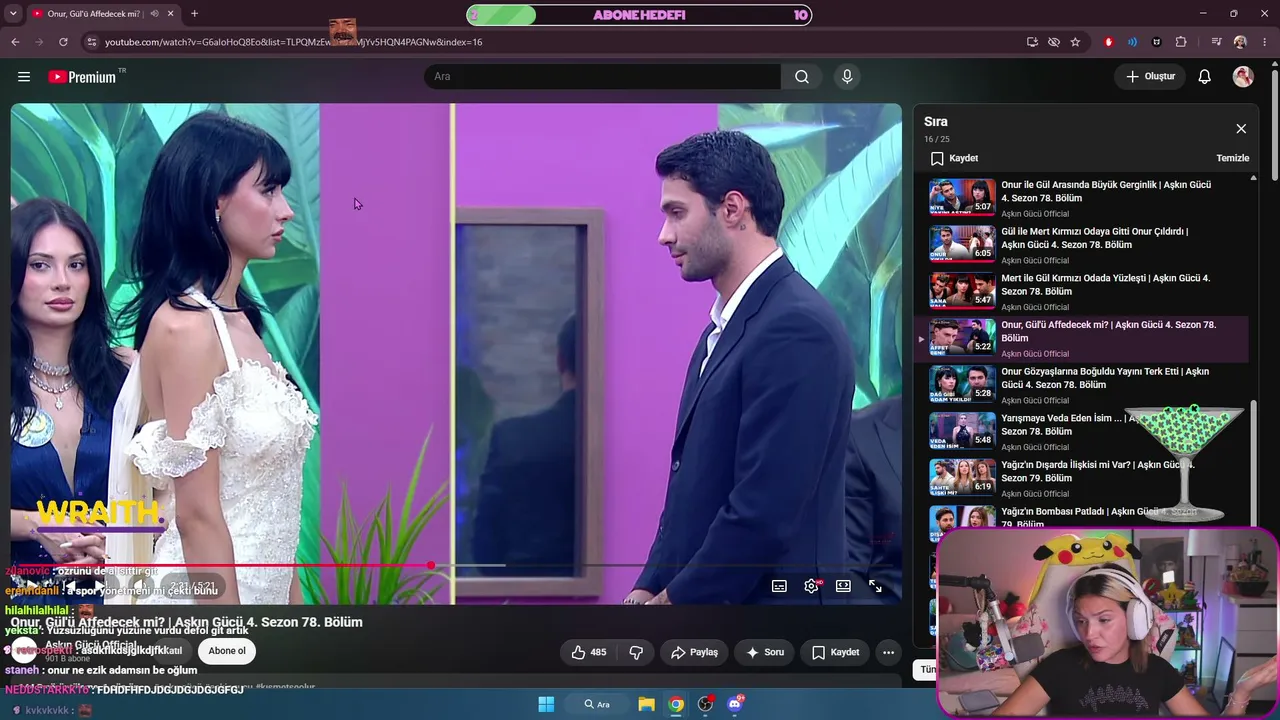The width and height of the screenshot is (1280, 720).
Task: Focus the Ara search field
Action: (x=603, y=77)
